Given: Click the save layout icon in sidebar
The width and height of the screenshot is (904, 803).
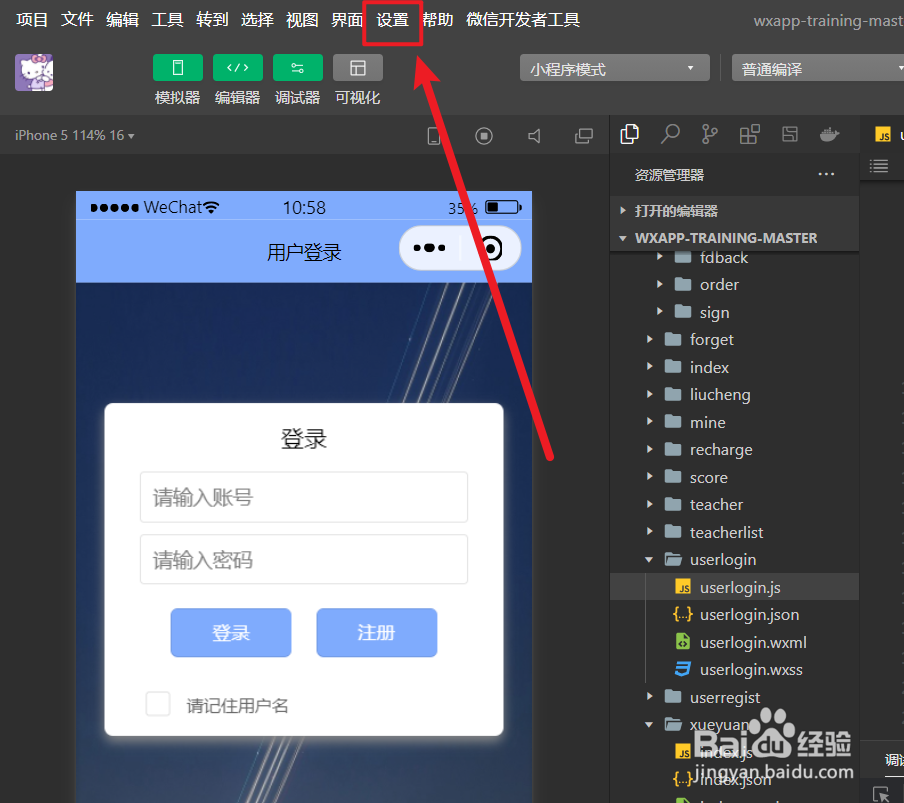Looking at the screenshot, I should tap(790, 134).
